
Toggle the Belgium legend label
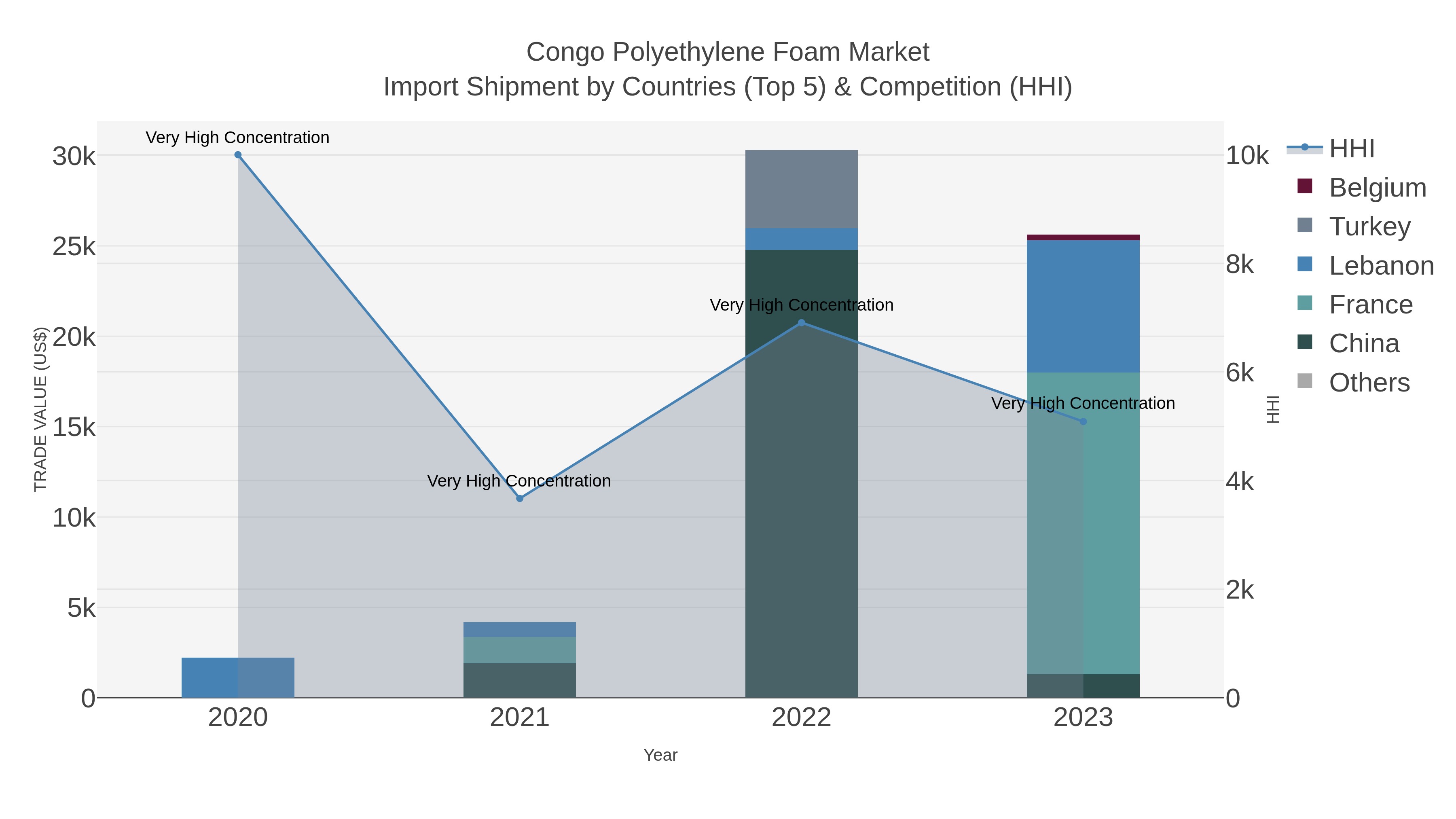1378,188
